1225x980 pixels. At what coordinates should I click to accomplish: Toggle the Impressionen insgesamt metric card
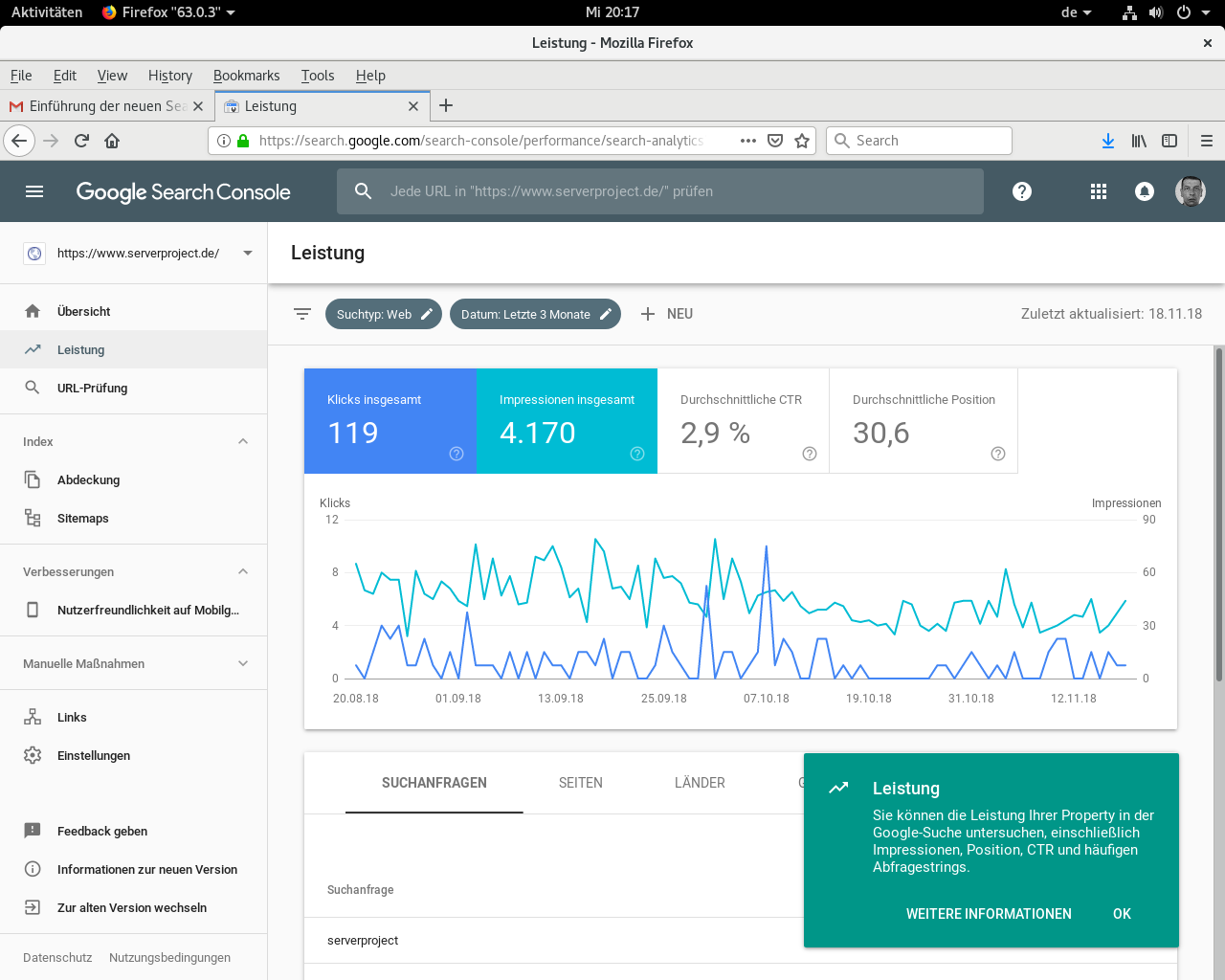coord(567,421)
